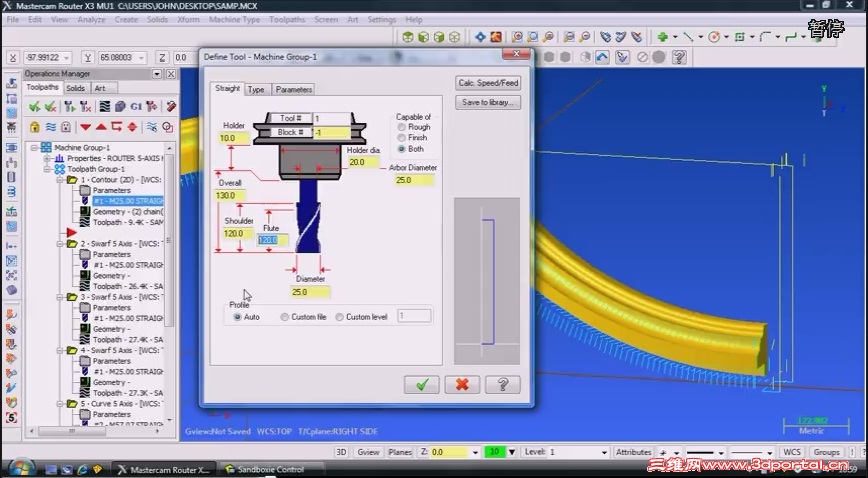Select Finish capability radio button
The image size is (868, 478).
pos(401,137)
